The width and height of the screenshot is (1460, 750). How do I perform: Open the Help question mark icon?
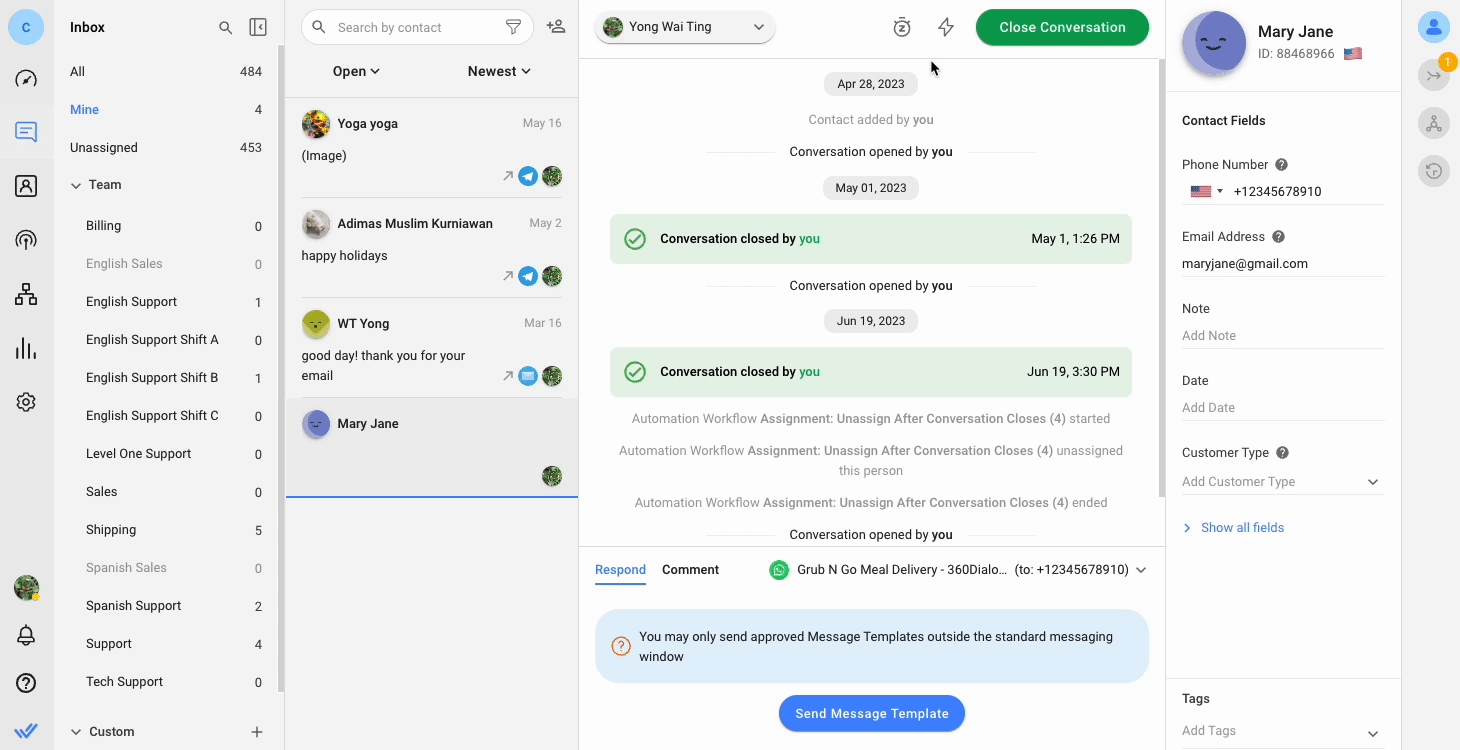[x=26, y=684]
